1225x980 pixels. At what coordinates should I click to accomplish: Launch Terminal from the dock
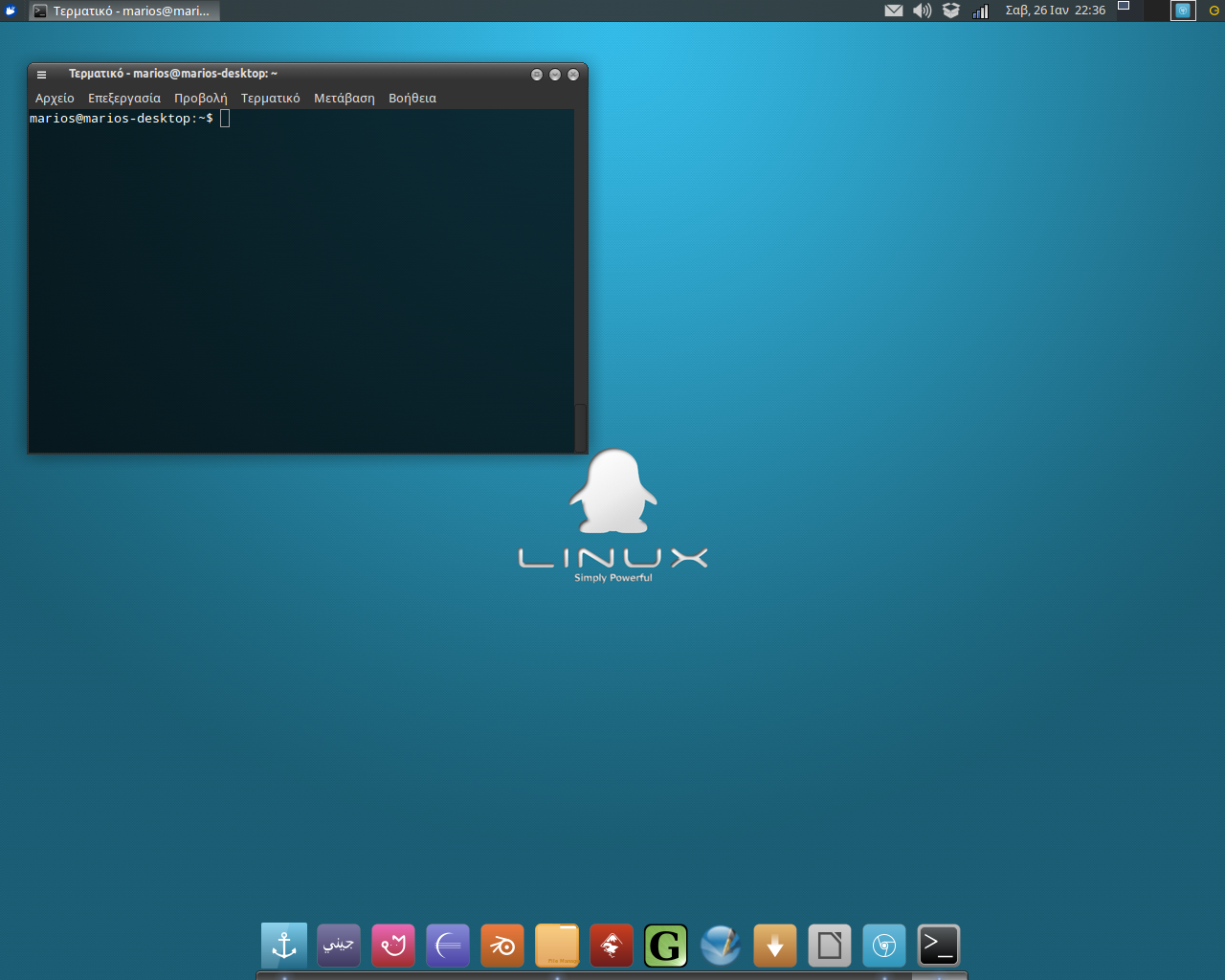point(939,946)
